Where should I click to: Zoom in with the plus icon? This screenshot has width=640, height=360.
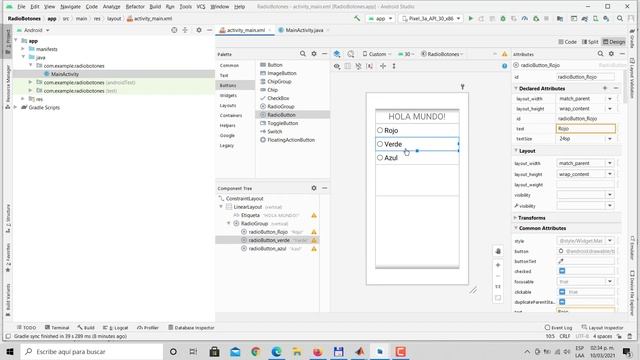[x=498, y=265]
